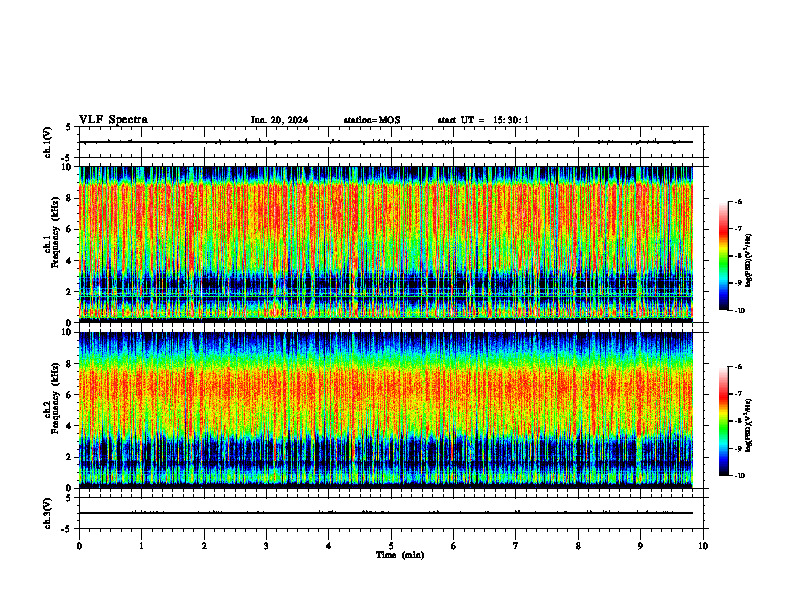Click the ch.2 "Frequency (kHz)" axis label
Viewport: 792px width, 612px height.
coord(55,398)
